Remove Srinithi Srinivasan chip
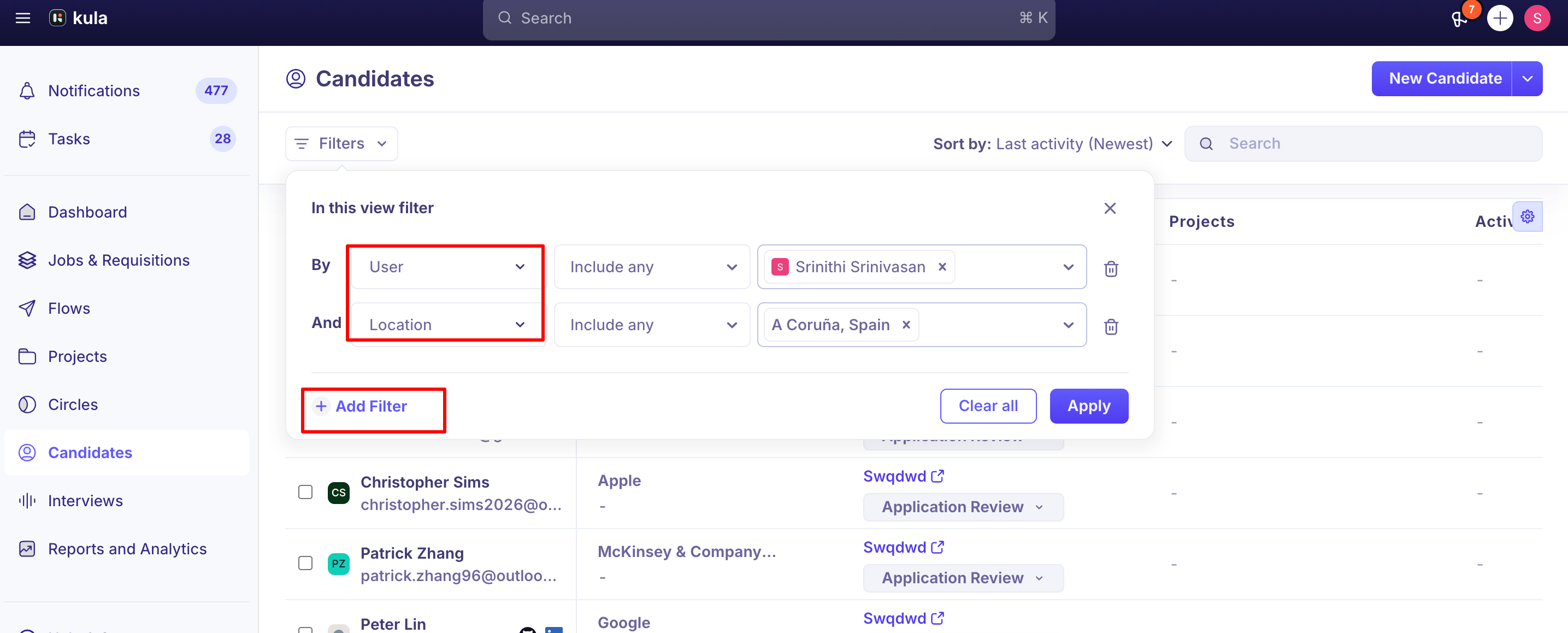This screenshot has width=1568, height=633. coord(942,267)
